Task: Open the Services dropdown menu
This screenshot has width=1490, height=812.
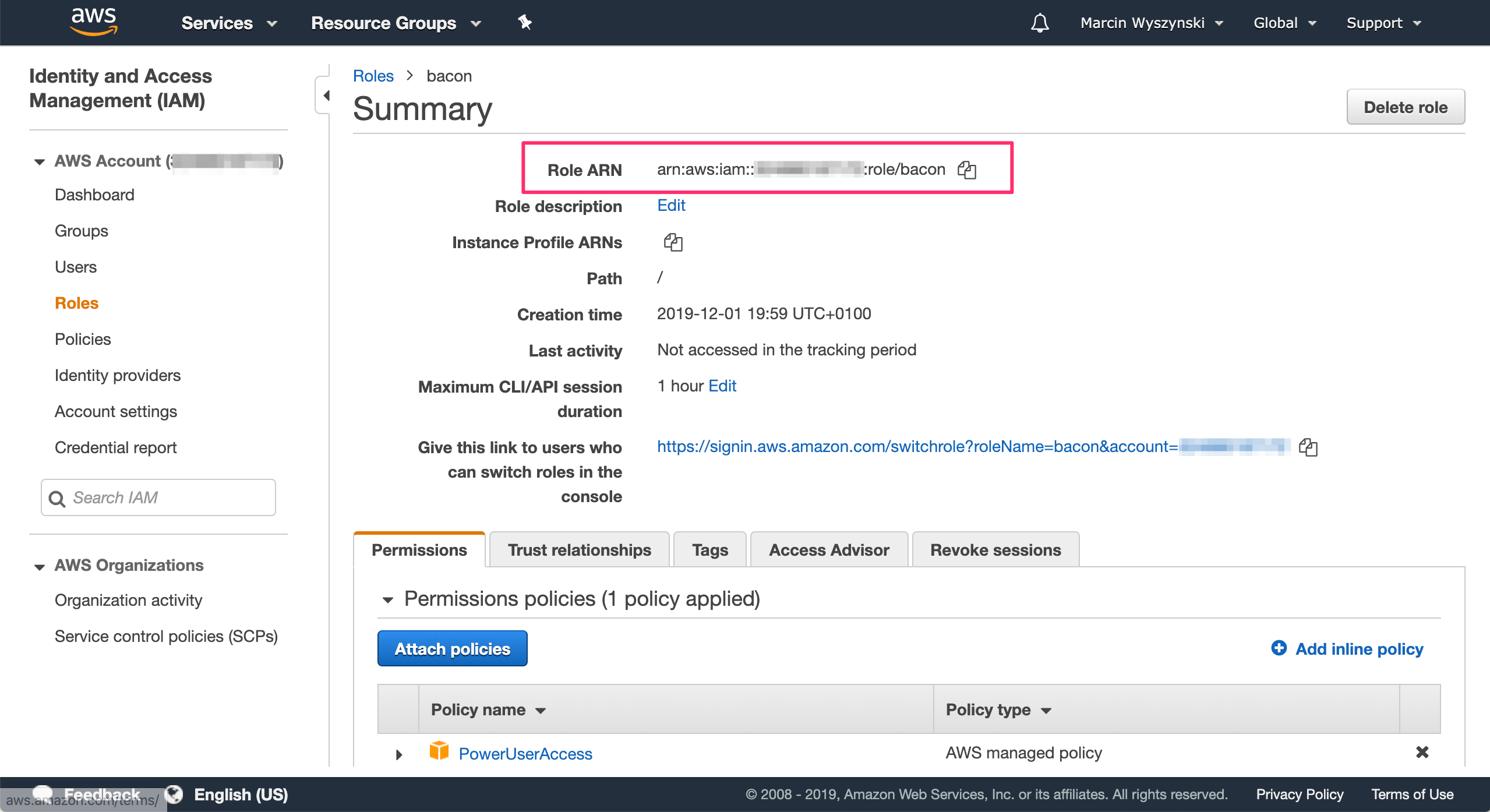Action: 228,23
